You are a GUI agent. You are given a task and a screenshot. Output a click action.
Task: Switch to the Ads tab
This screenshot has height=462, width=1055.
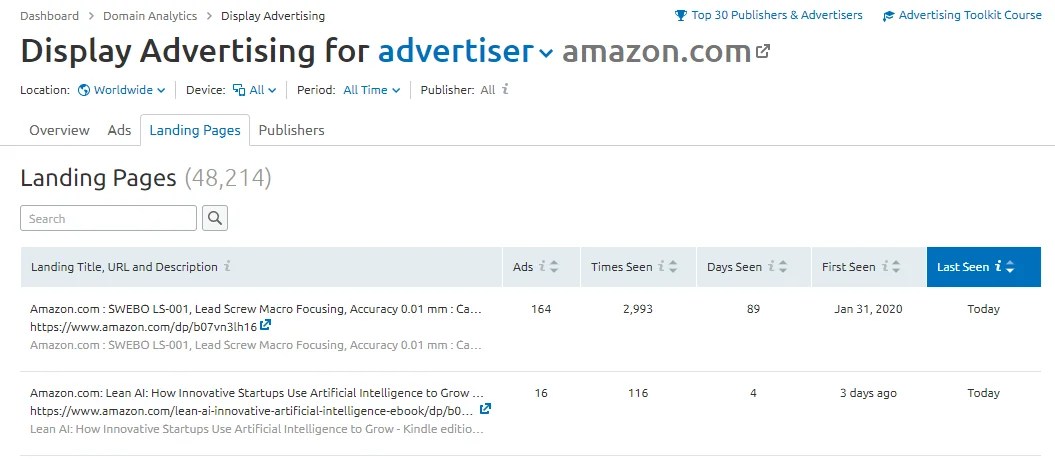point(119,130)
